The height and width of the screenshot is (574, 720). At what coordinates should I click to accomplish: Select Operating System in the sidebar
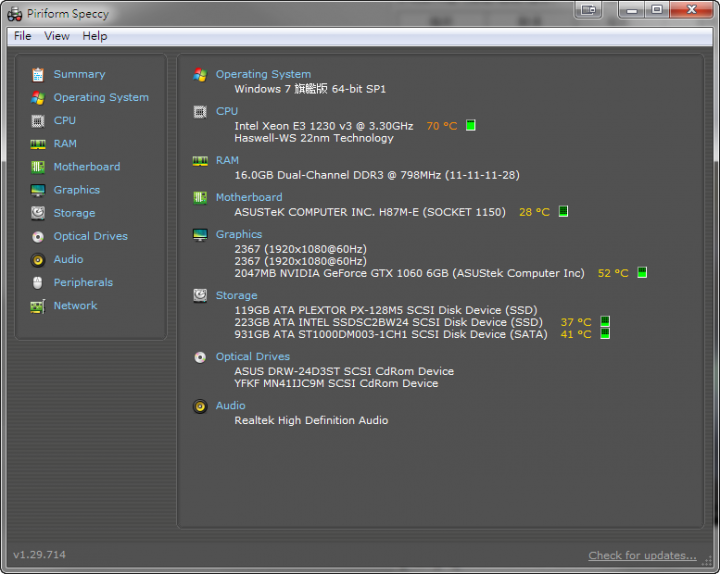[101, 97]
